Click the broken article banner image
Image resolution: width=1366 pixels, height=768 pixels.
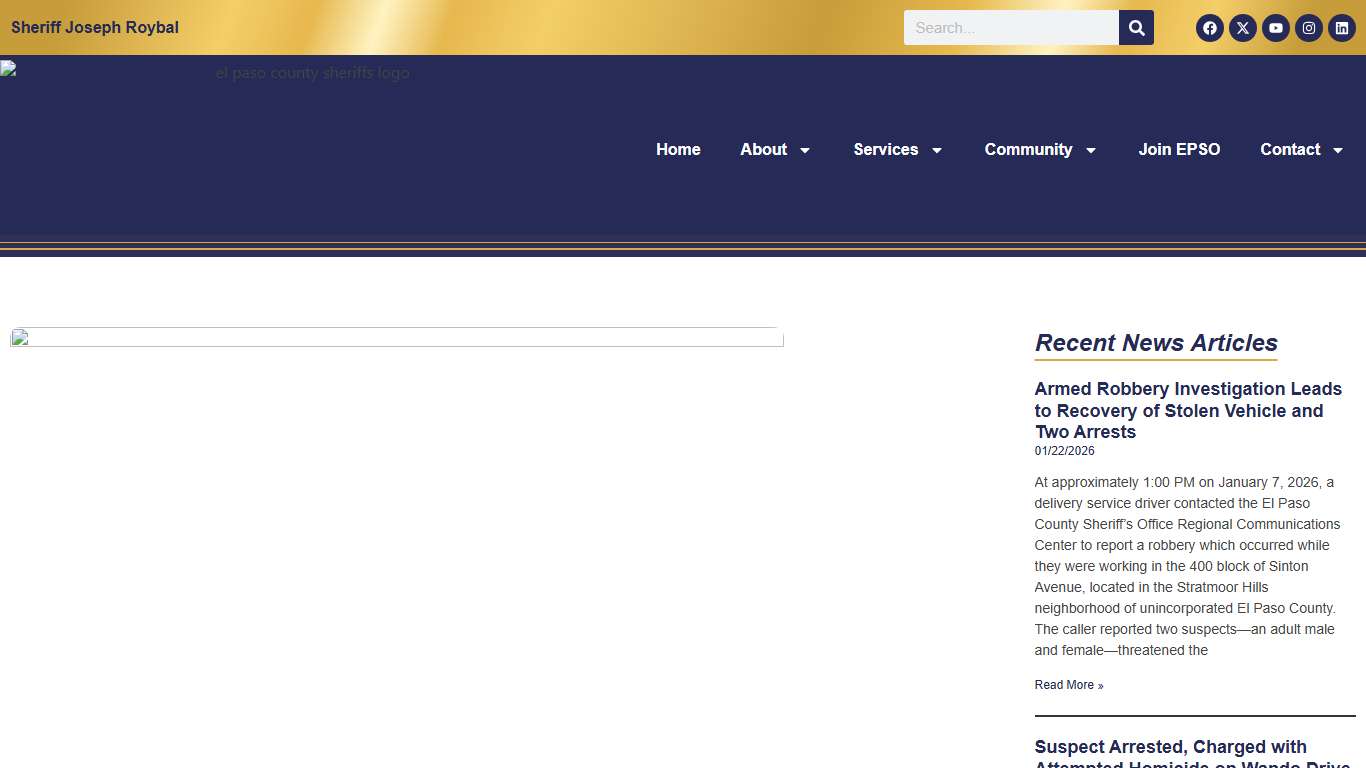tap(397, 337)
